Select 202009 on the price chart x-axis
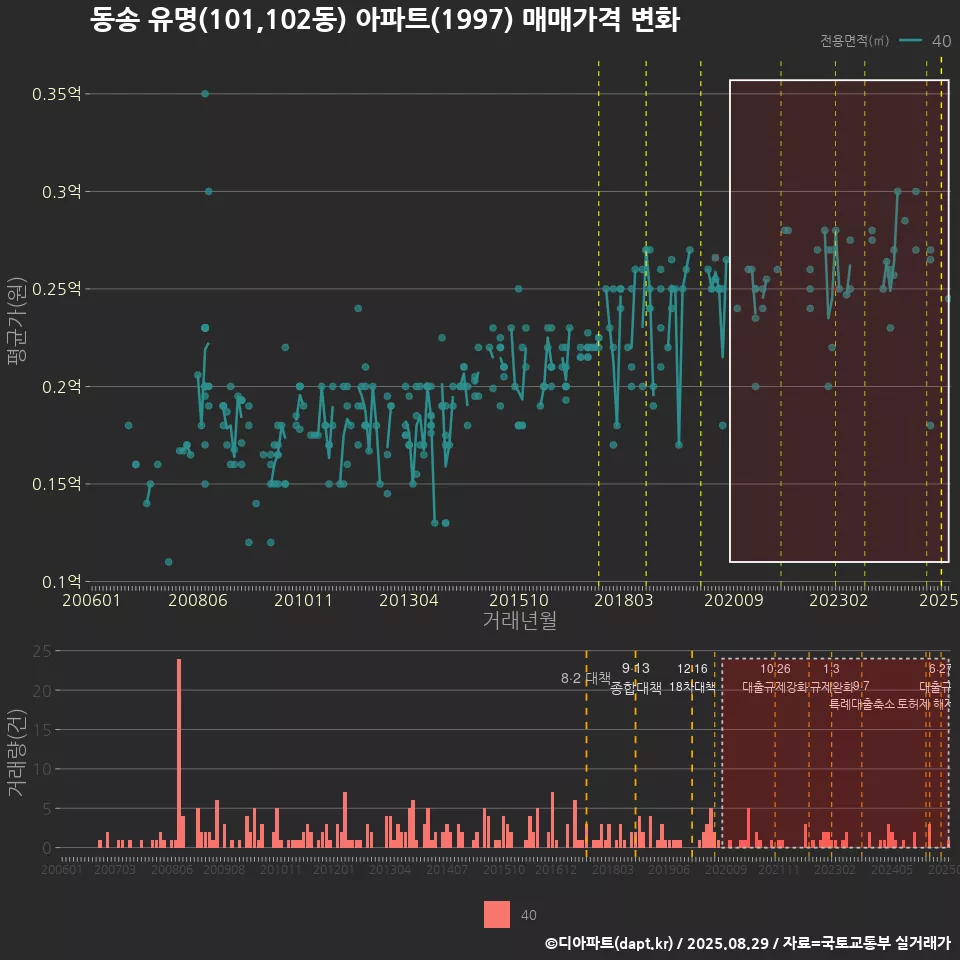This screenshot has height=960, width=960. (733, 600)
